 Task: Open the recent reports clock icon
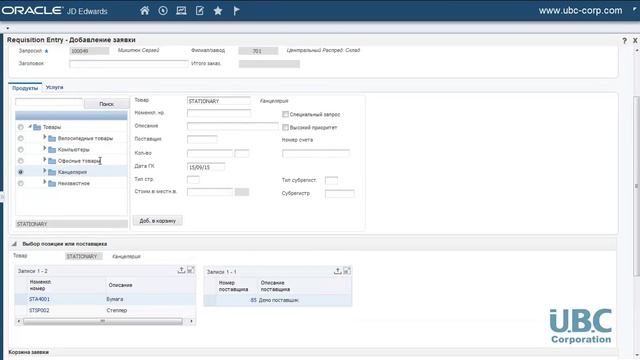point(163,11)
